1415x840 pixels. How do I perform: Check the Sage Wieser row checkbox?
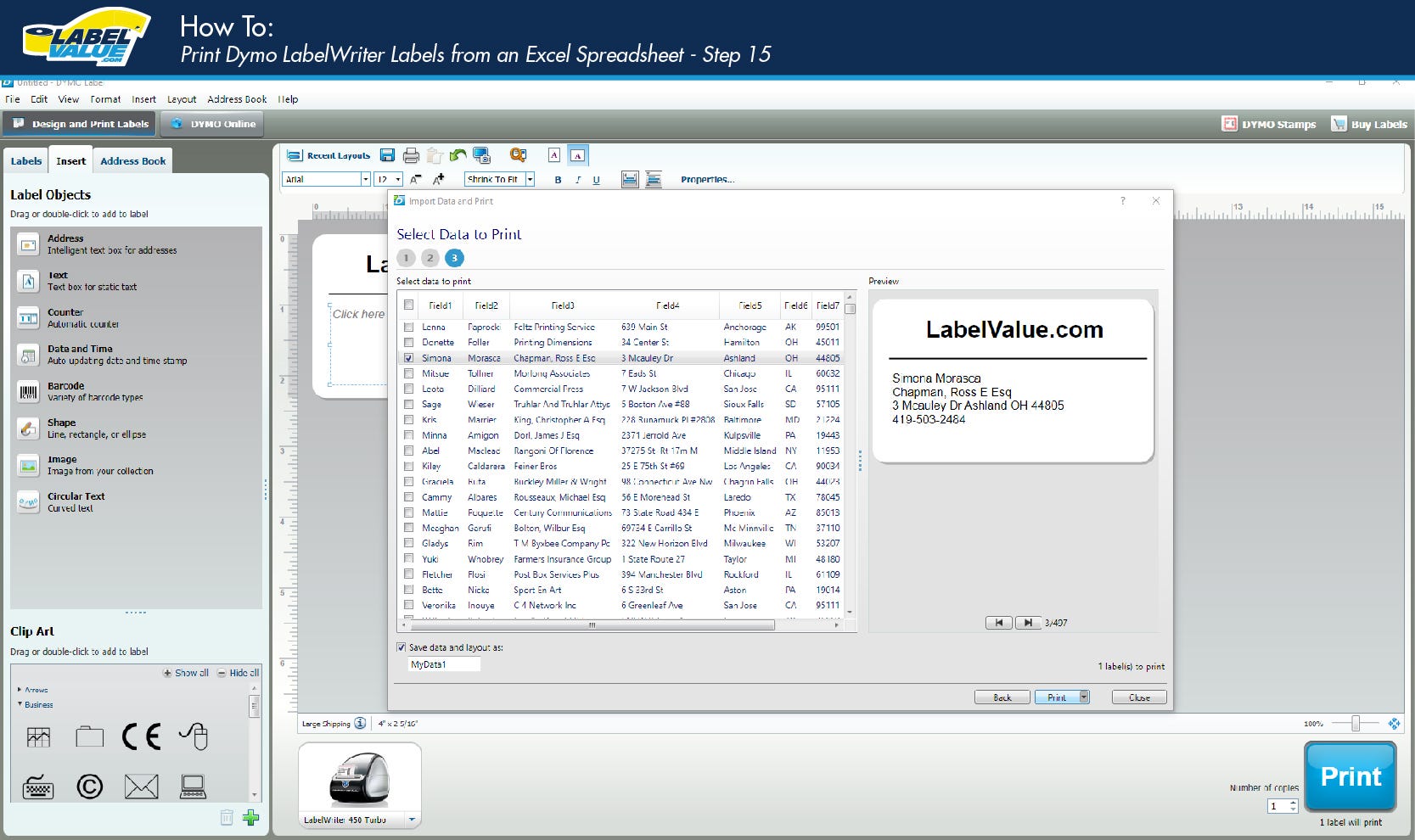(x=409, y=404)
